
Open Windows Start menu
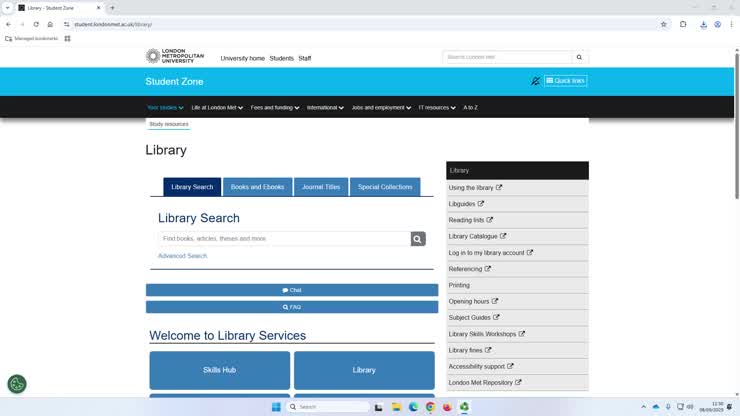(x=276, y=407)
